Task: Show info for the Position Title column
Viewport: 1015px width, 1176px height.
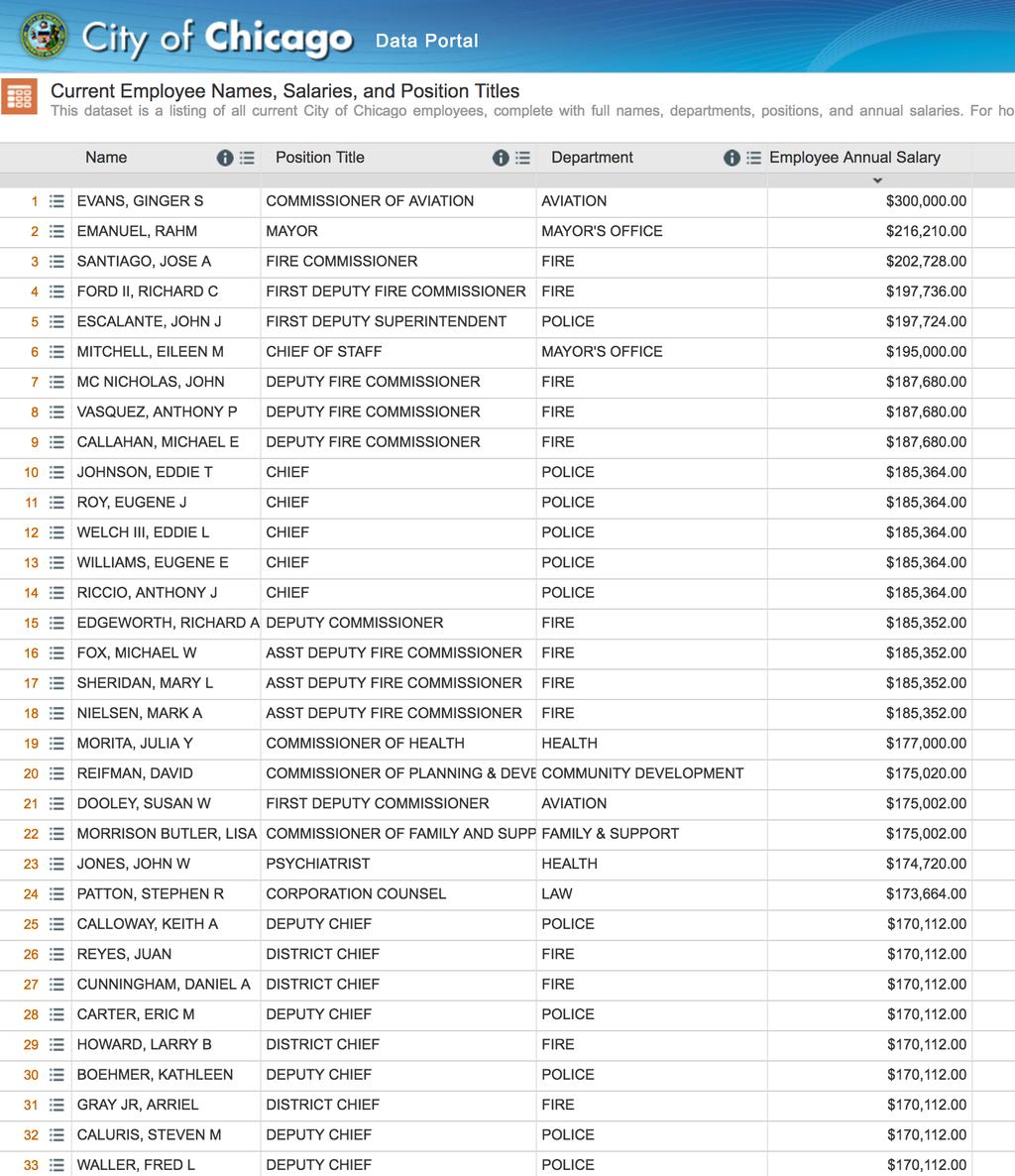Action: pos(501,158)
